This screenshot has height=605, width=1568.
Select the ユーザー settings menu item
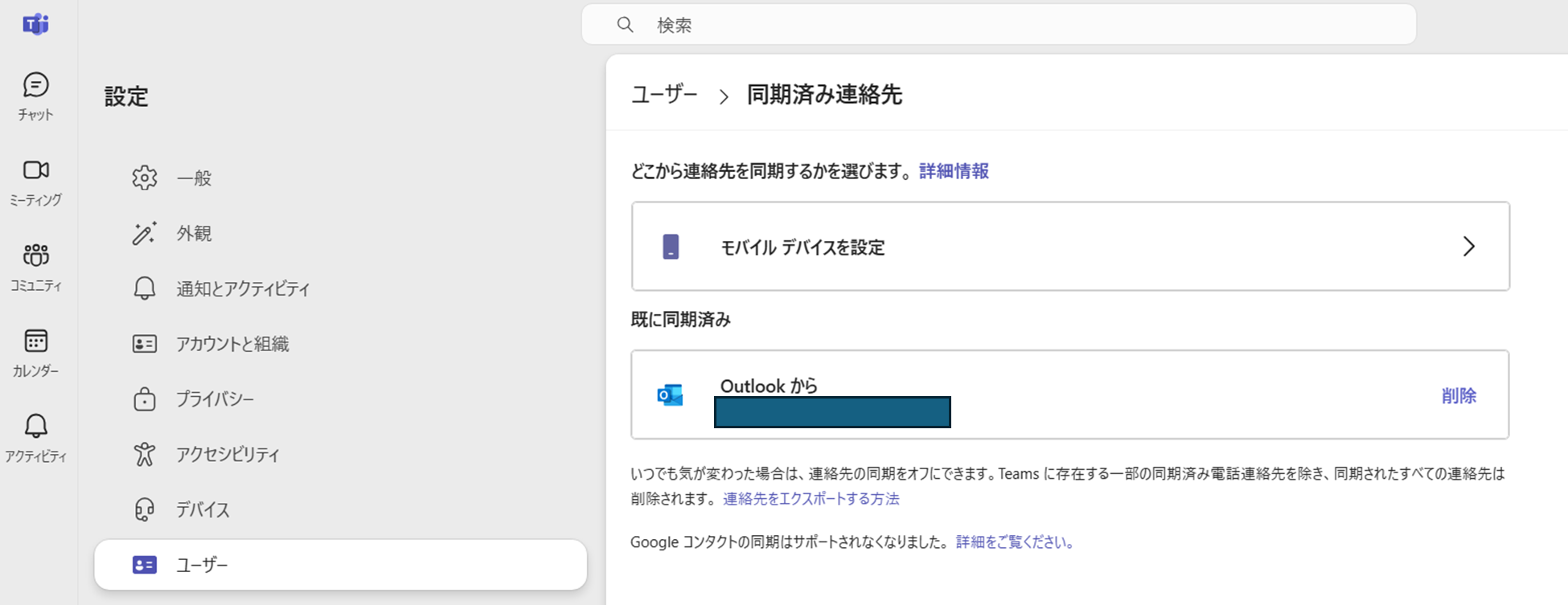(x=340, y=565)
